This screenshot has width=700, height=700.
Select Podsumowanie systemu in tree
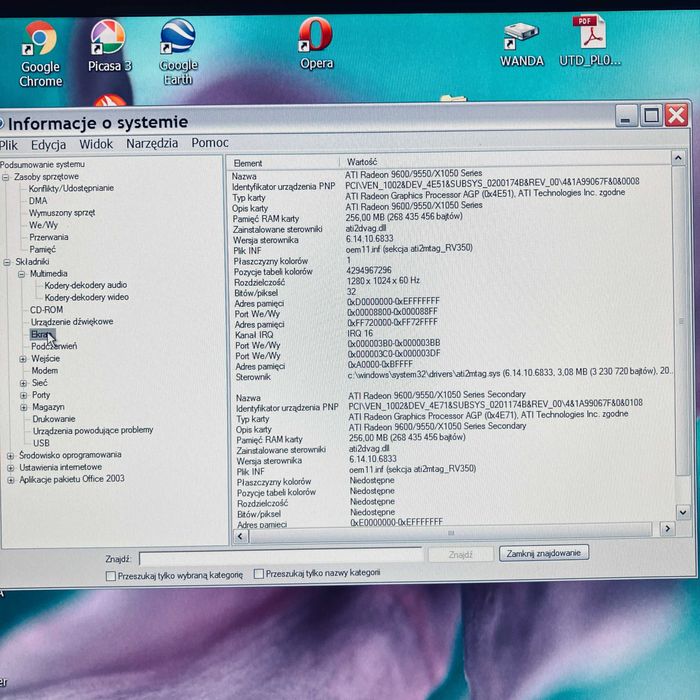coord(42,164)
